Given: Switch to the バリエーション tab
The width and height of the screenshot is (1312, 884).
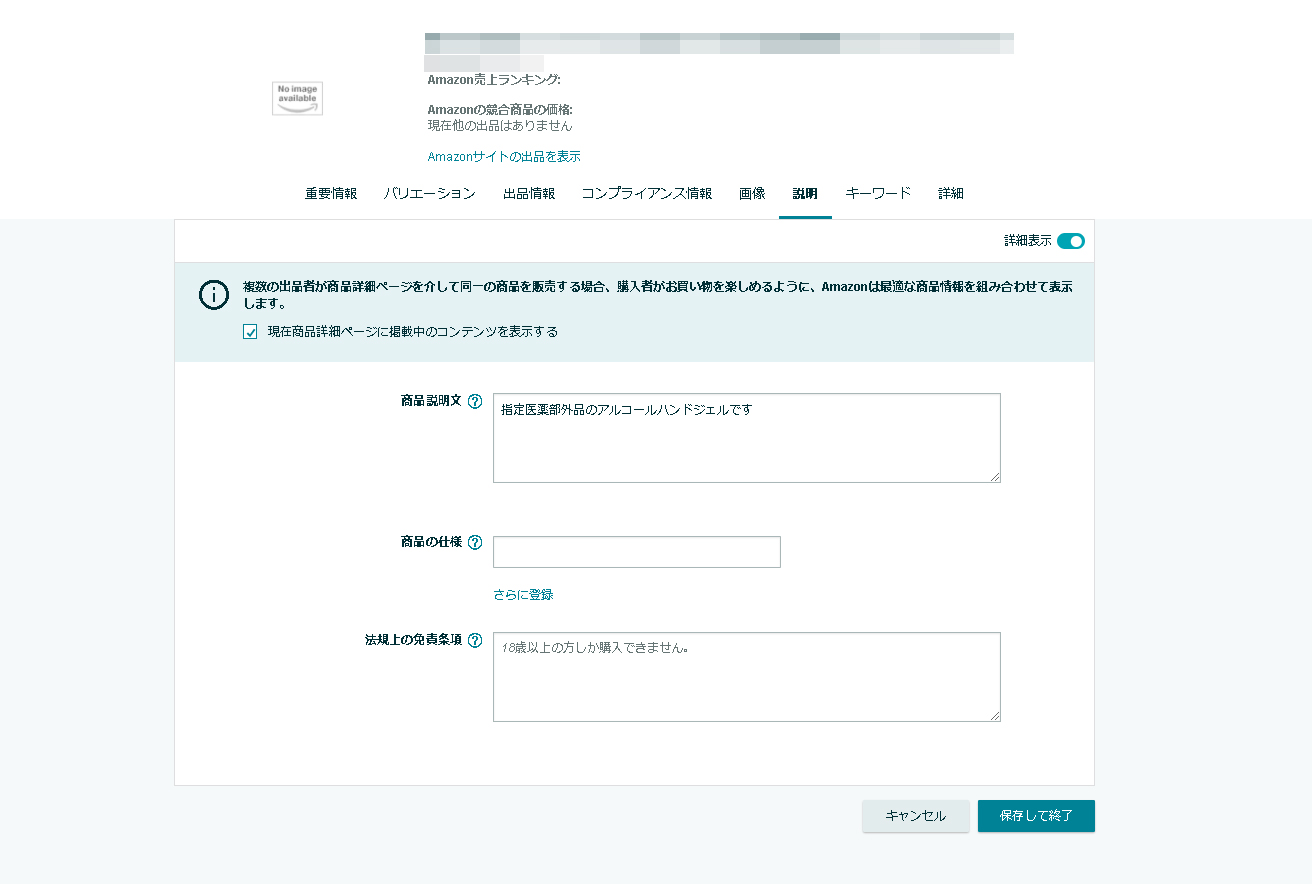Looking at the screenshot, I should click(429, 194).
